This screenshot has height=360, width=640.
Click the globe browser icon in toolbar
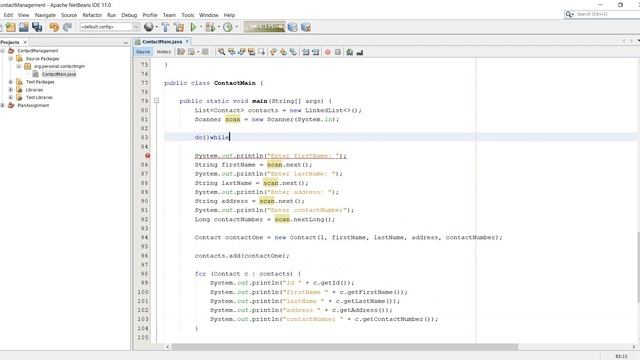149,27
